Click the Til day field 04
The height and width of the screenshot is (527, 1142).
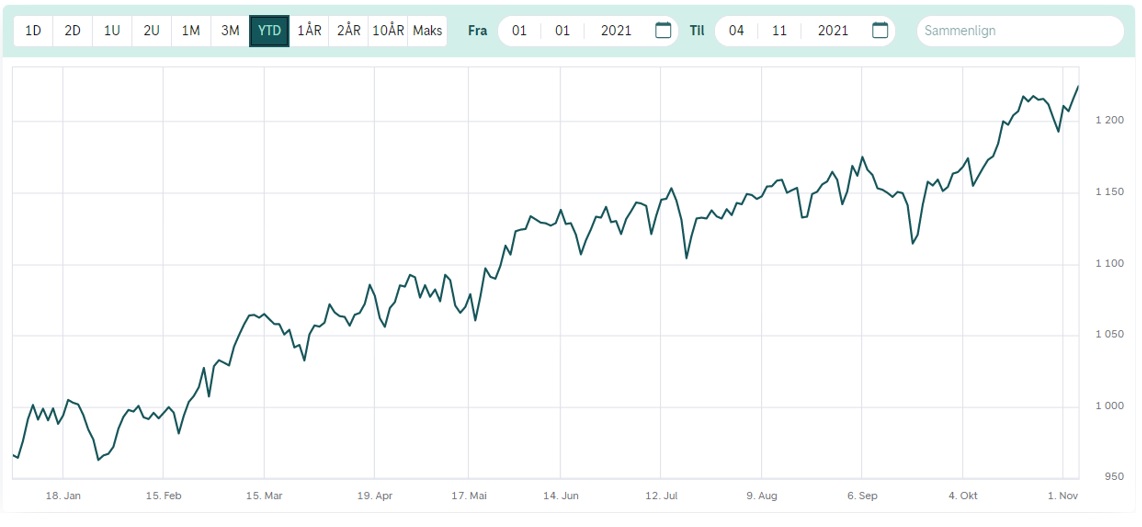[x=736, y=30]
